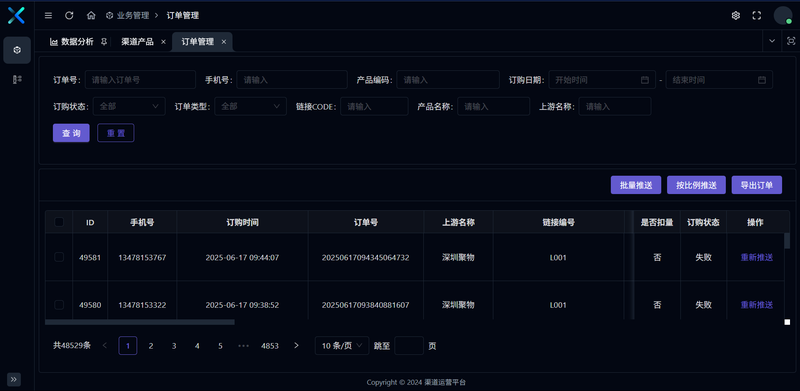
Task: Open the tabs dropdown chevron
Action: pos(772,41)
